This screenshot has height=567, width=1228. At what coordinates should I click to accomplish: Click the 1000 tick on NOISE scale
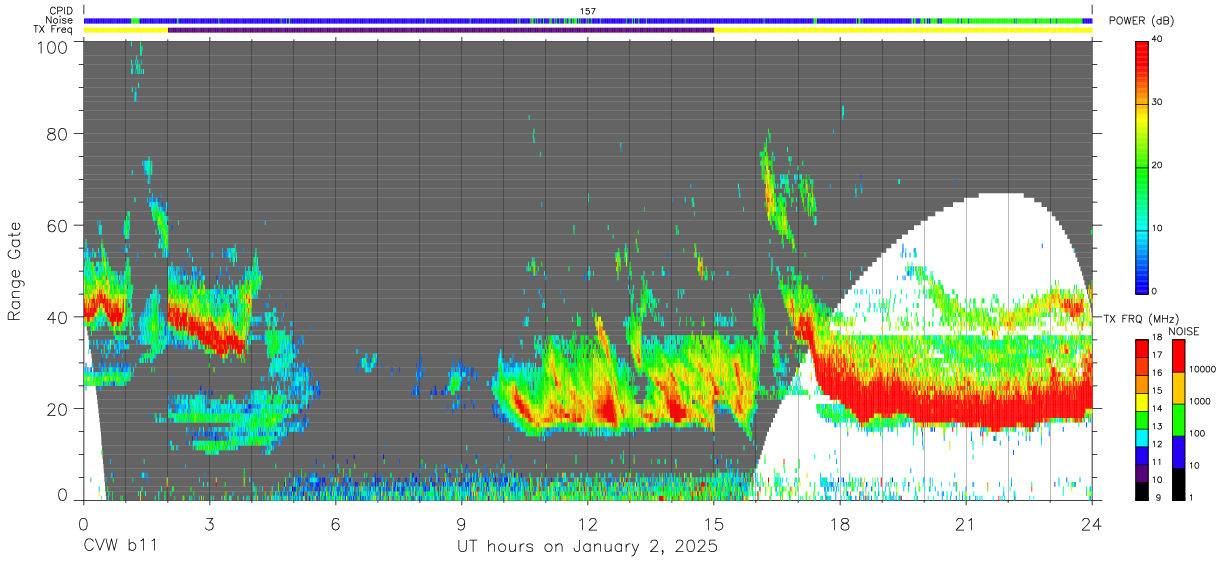(1201, 402)
